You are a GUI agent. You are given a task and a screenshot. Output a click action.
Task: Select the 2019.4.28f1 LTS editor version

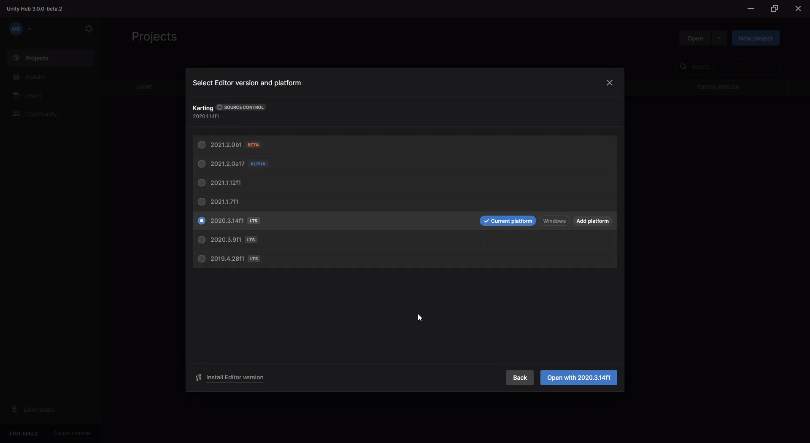[202, 259]
